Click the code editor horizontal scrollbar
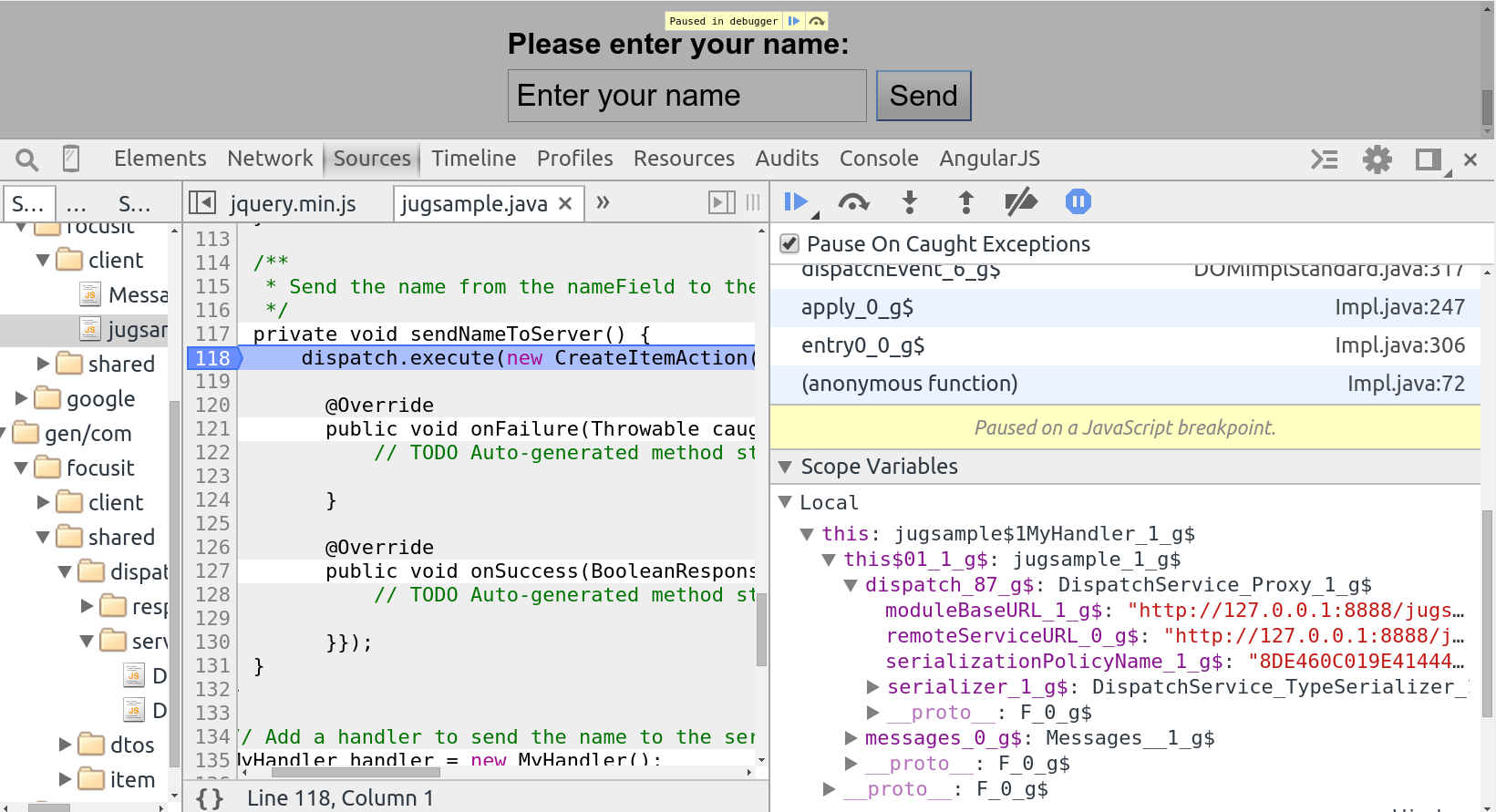The image size is (1496, 812). point(356,773)
